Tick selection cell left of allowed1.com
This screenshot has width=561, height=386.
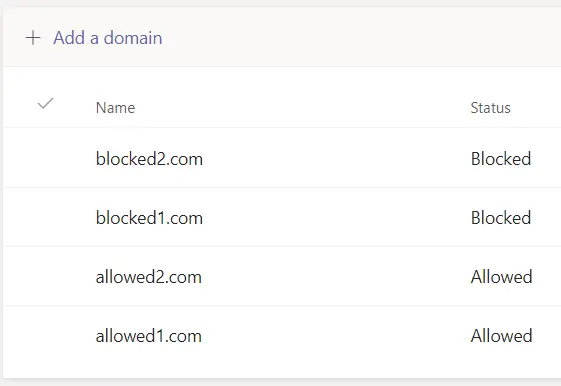[x=45, y=336]
